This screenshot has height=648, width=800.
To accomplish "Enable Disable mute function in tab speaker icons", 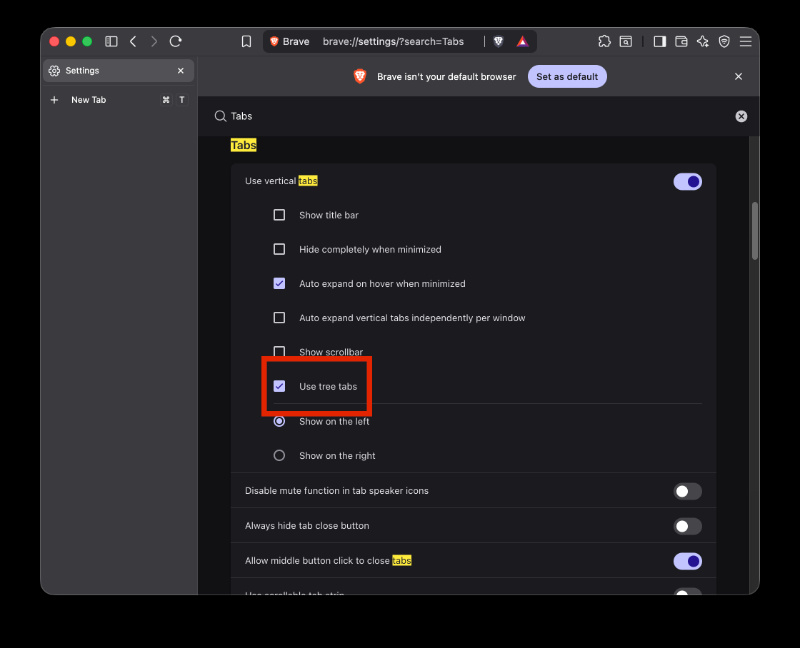I will pos(687,491).
